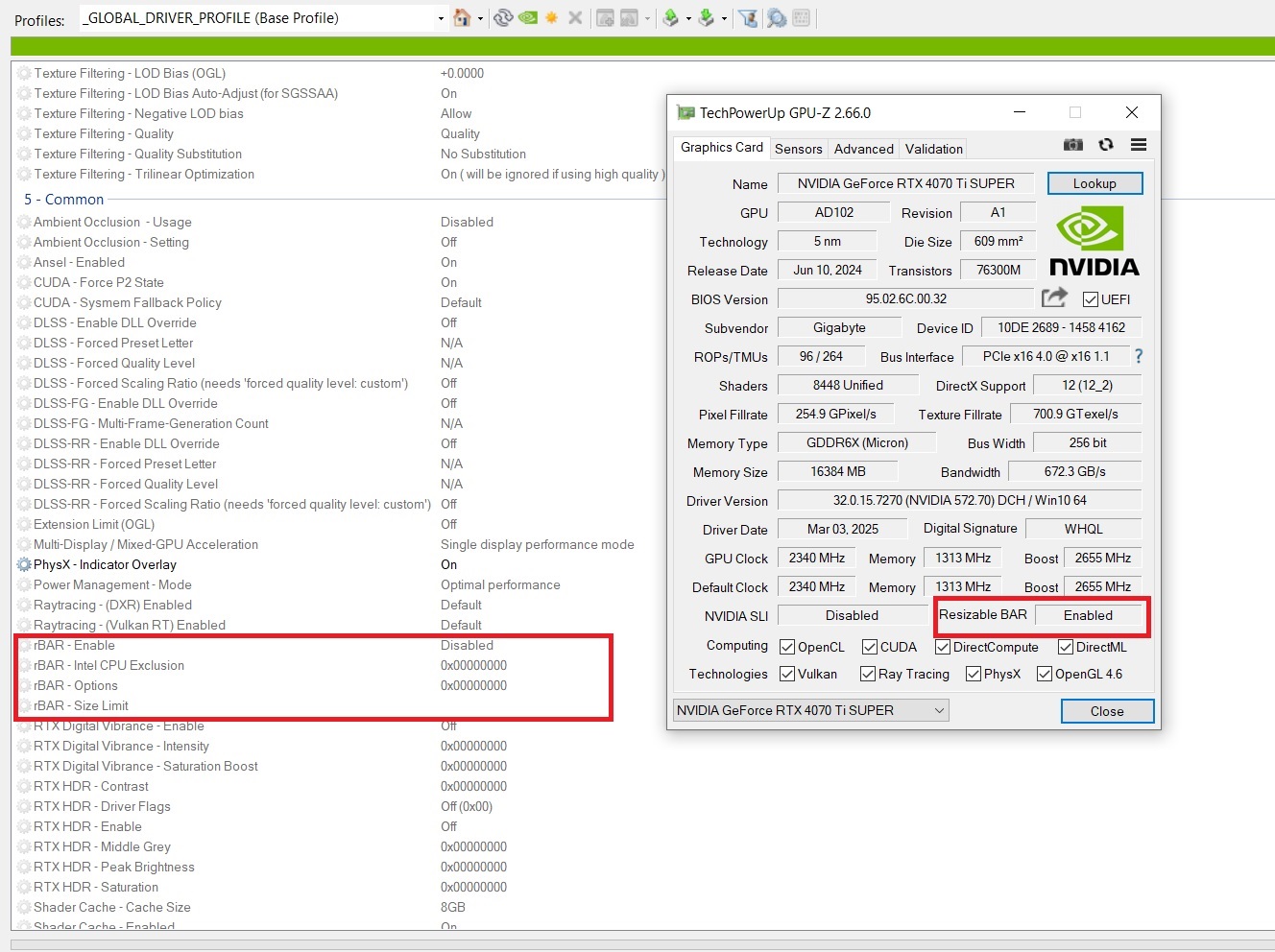Toggle the DirectML checkbox
The height and width of the screenshot is (952, 1275).
pyautogui.click(x=1066, y=647)
